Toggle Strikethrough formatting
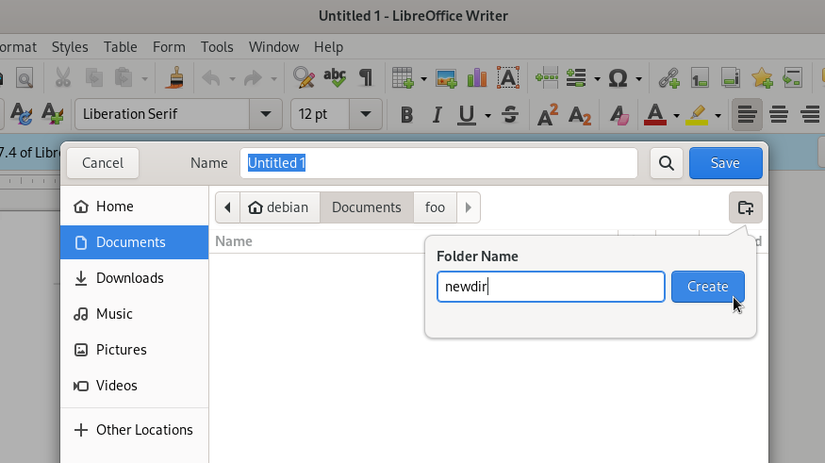 coord(510,114)
